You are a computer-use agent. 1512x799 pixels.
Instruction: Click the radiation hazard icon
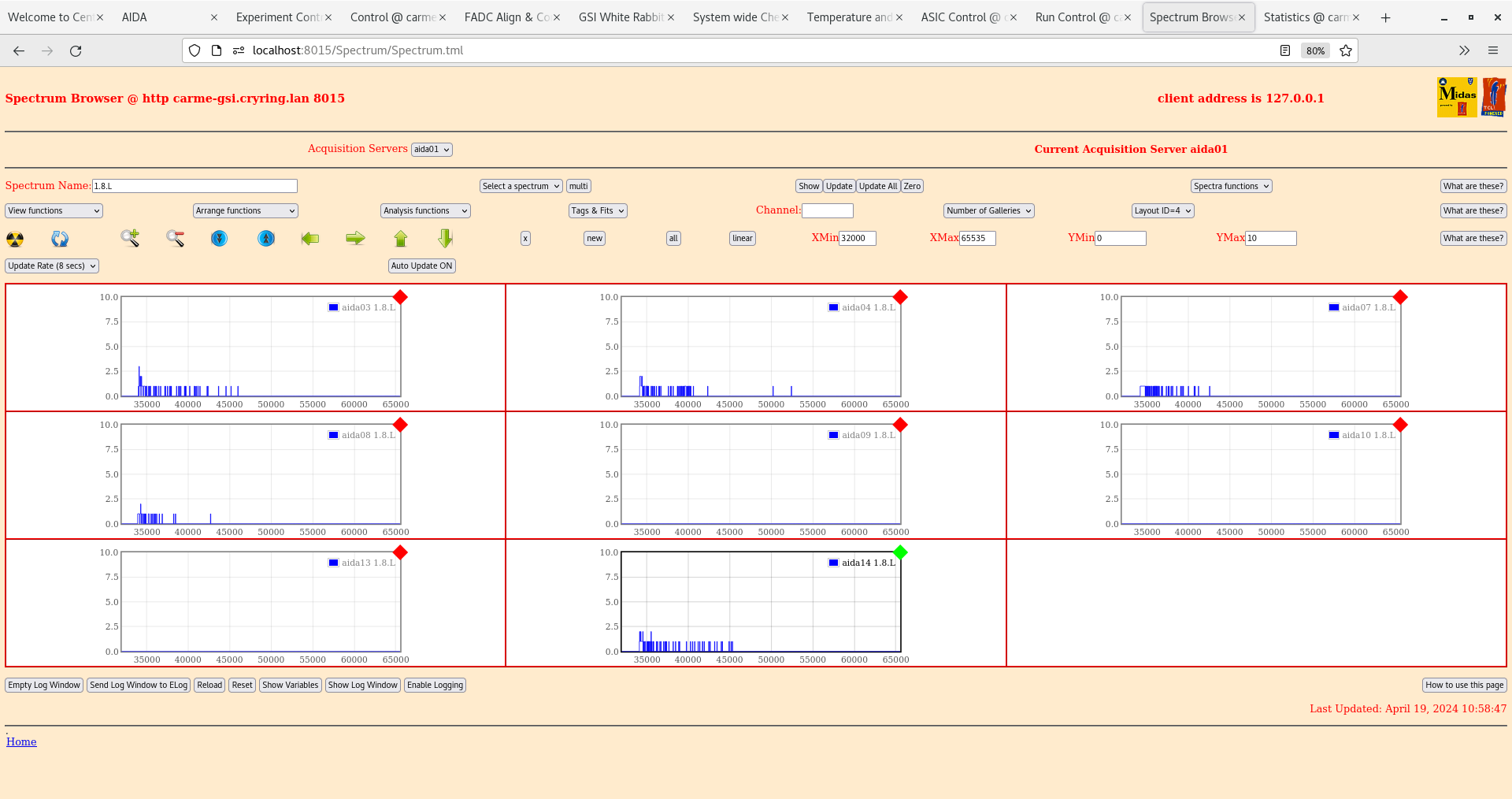coord(15,239)
